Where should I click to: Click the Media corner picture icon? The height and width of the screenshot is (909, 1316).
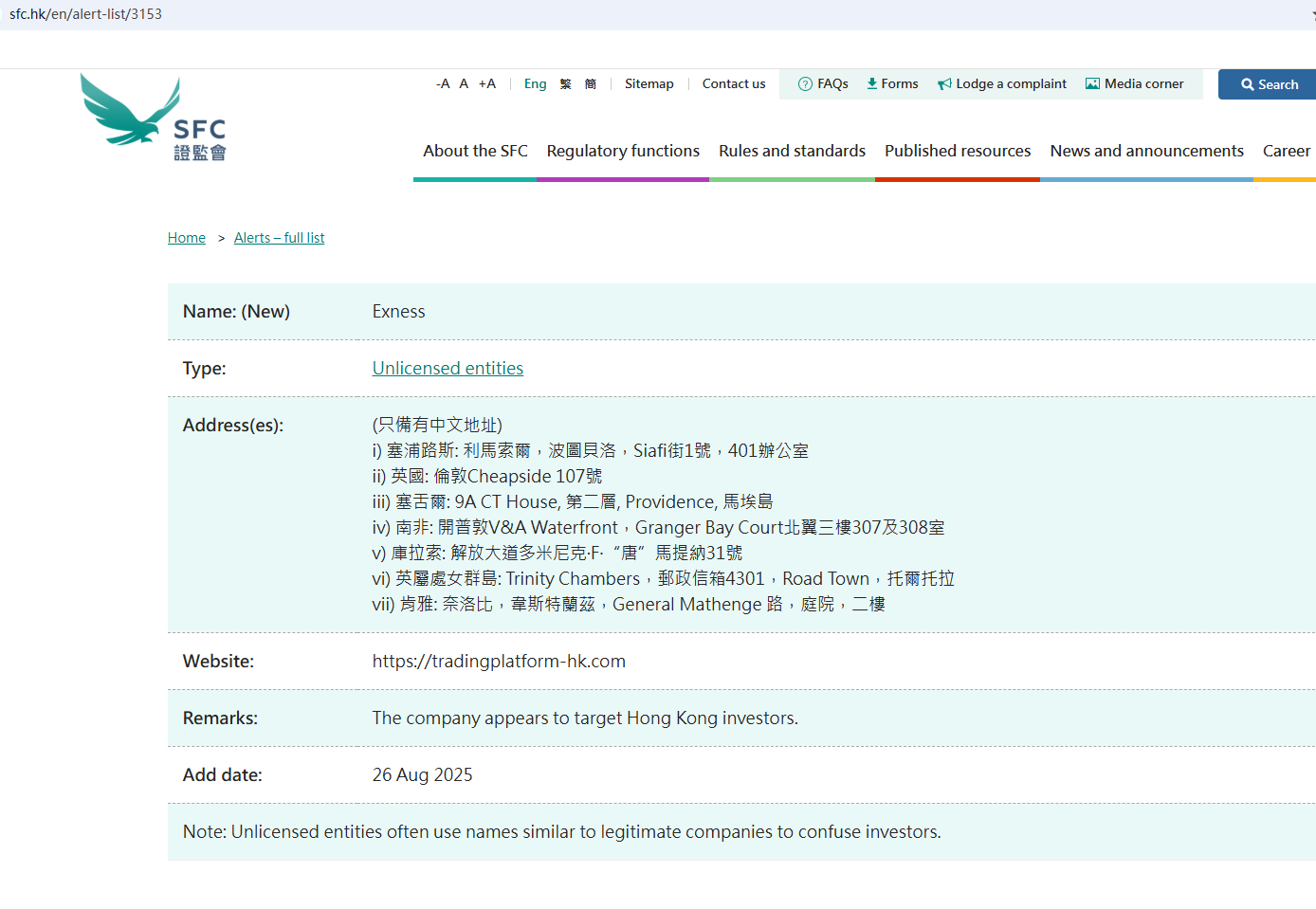[1092, 84]
